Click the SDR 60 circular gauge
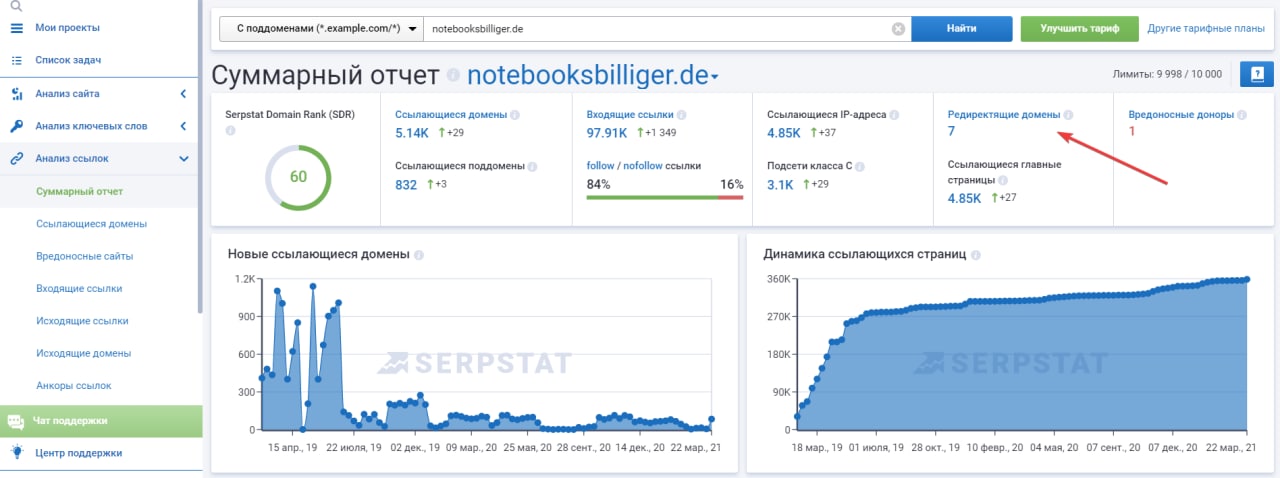Image resolution: width=1280 pixels, height=478 pixels. click(x=298, y=177)
